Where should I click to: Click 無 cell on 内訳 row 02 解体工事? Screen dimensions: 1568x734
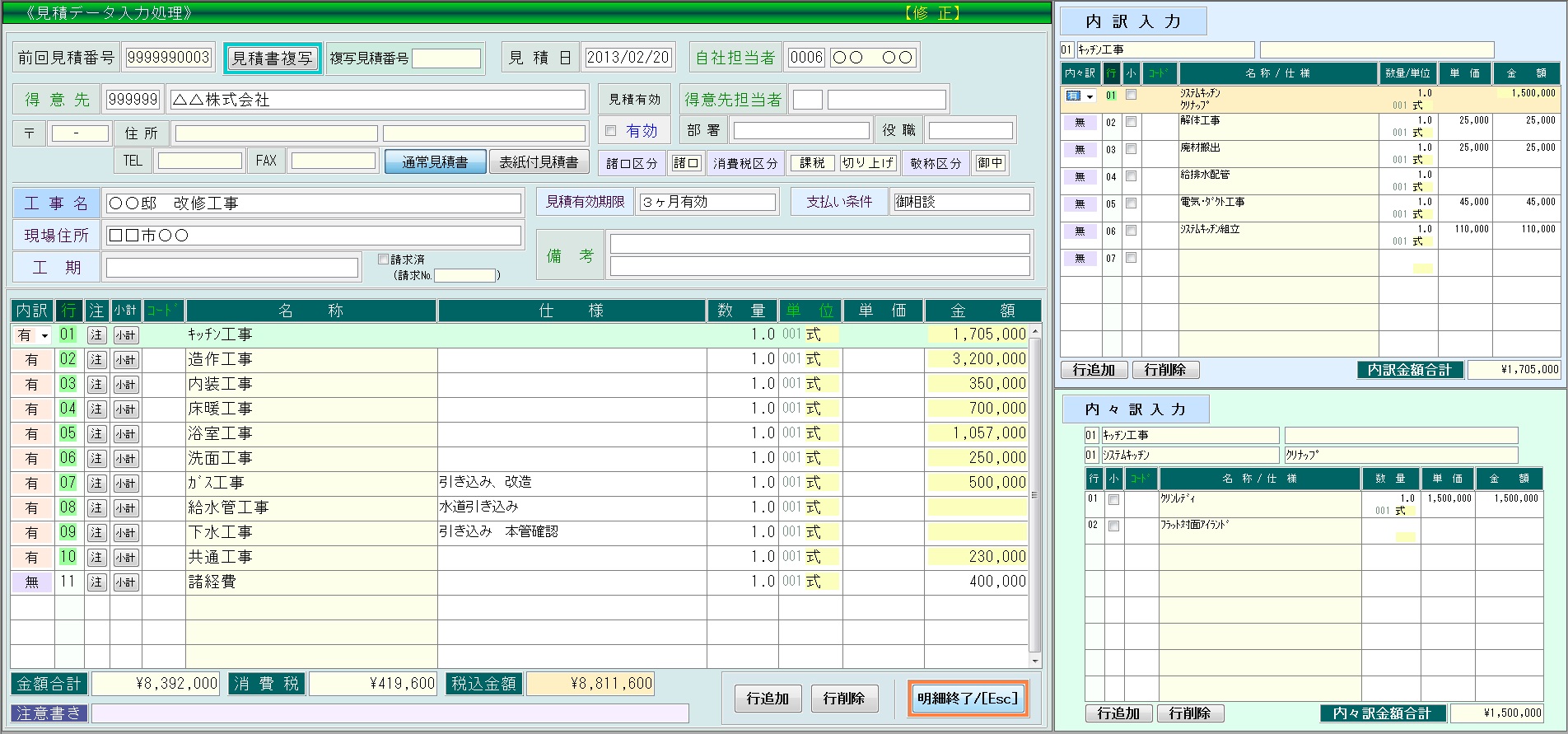[x=1080, y=123]
